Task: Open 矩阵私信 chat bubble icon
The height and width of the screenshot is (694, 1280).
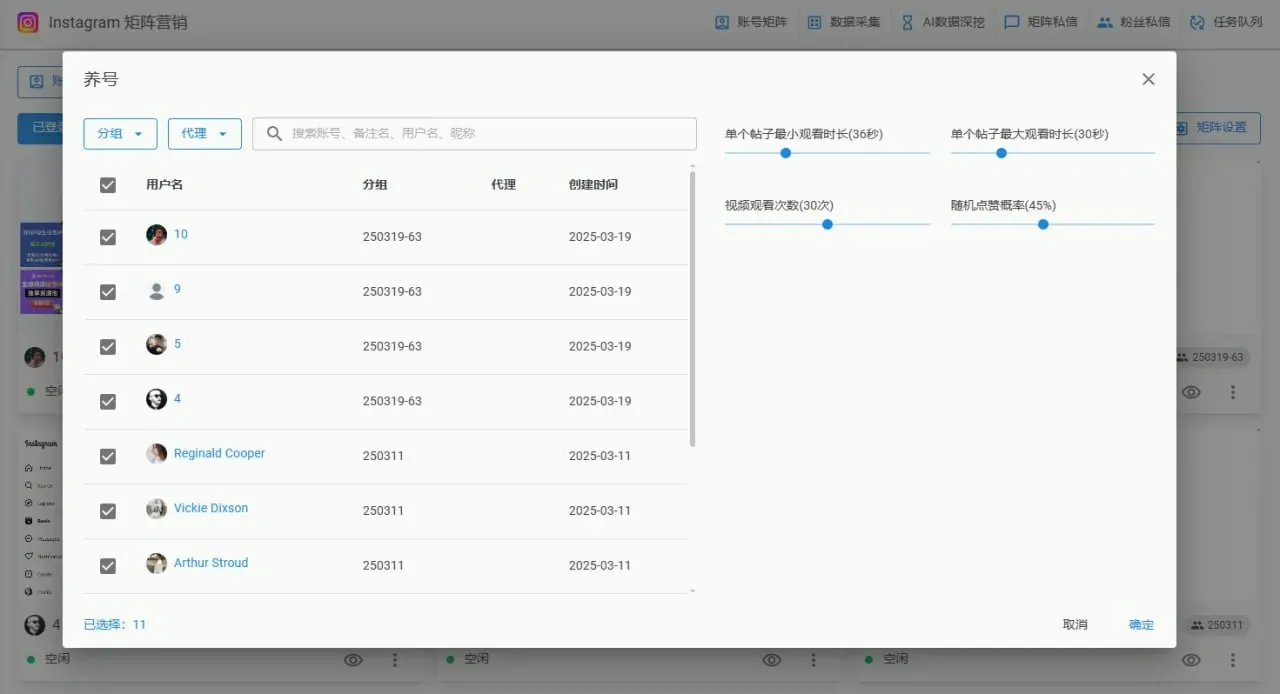Action: [x=1012, y=21]
